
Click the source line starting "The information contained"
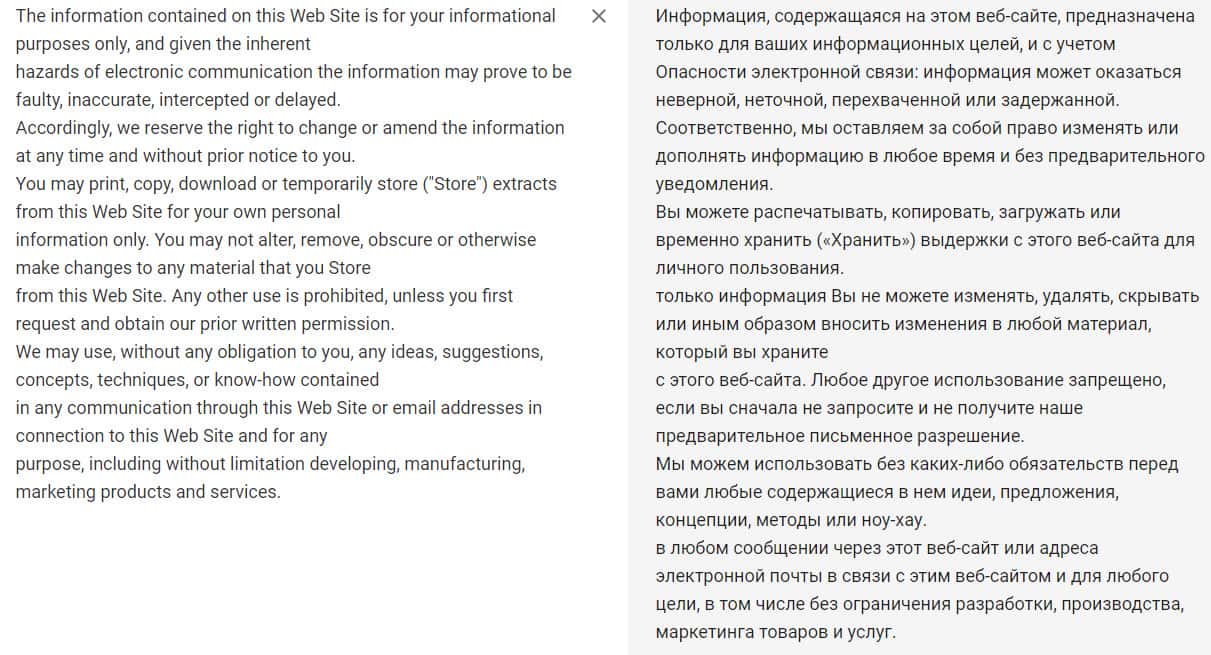point(285,16)
